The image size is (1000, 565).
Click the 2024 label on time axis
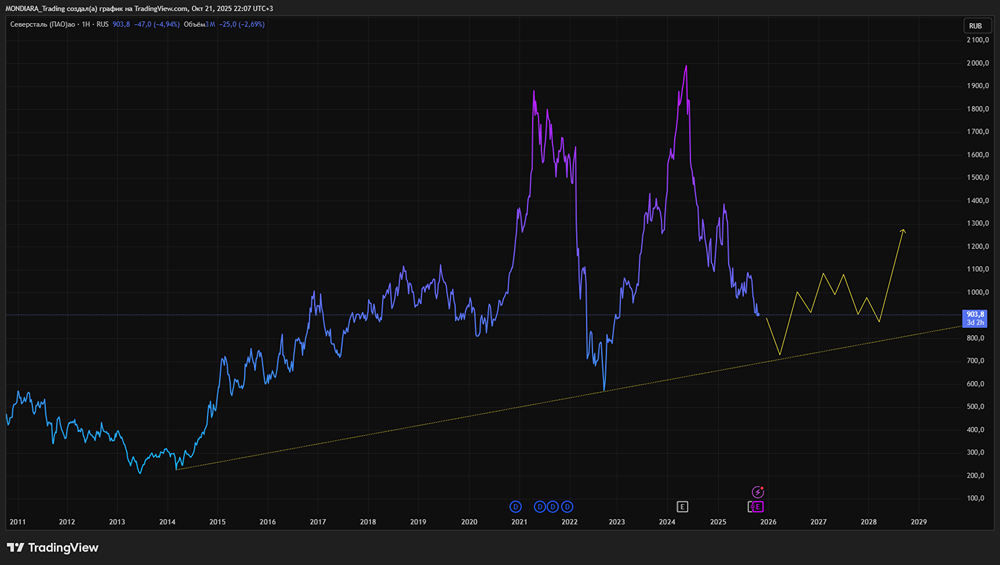[x=667, y=522]
